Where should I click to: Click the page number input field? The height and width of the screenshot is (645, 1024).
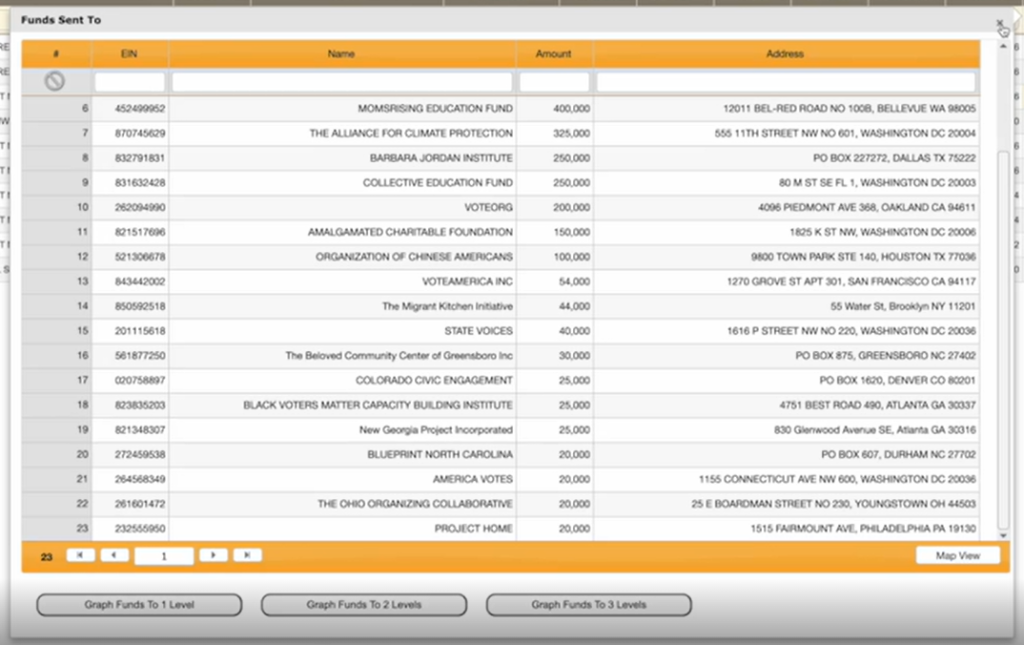(164, 556)
